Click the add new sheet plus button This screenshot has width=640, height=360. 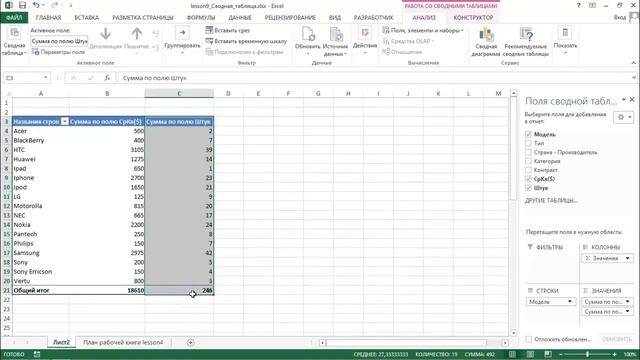tap(190, 342)
